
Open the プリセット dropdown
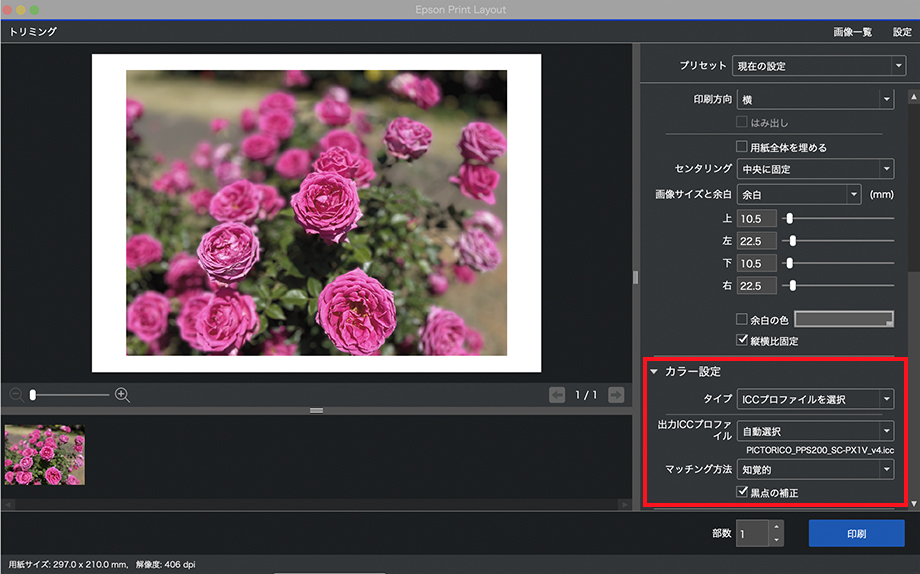818,66
